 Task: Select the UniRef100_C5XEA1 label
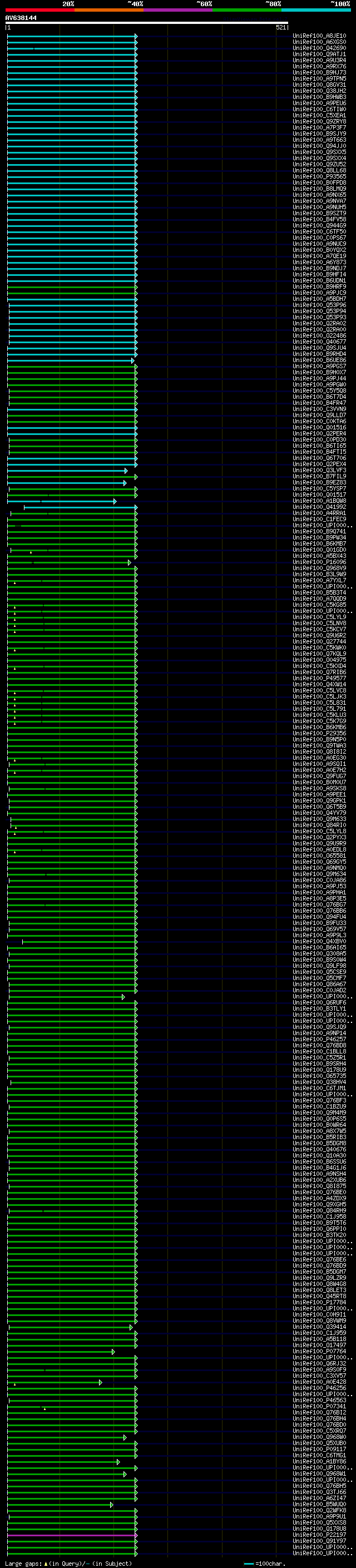(319, 116)
